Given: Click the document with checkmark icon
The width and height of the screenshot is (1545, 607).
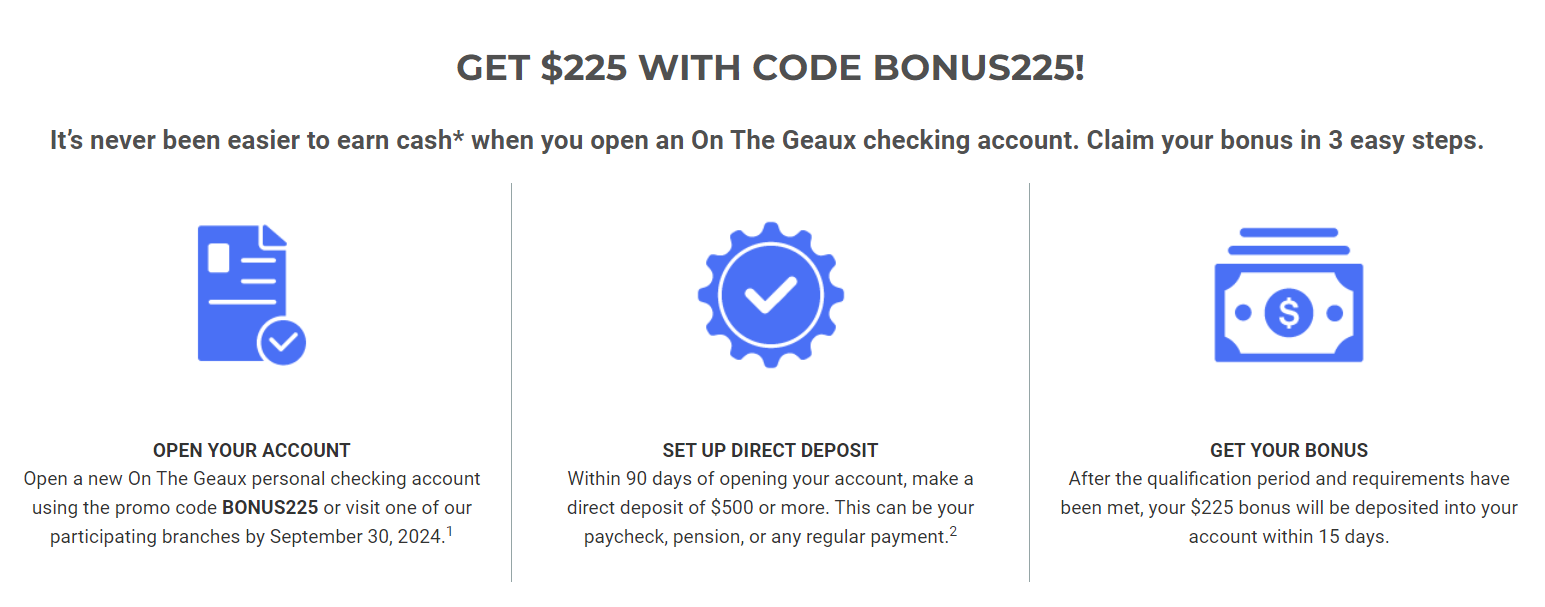Looking at the screenshot, I should [x=252, y=295].
